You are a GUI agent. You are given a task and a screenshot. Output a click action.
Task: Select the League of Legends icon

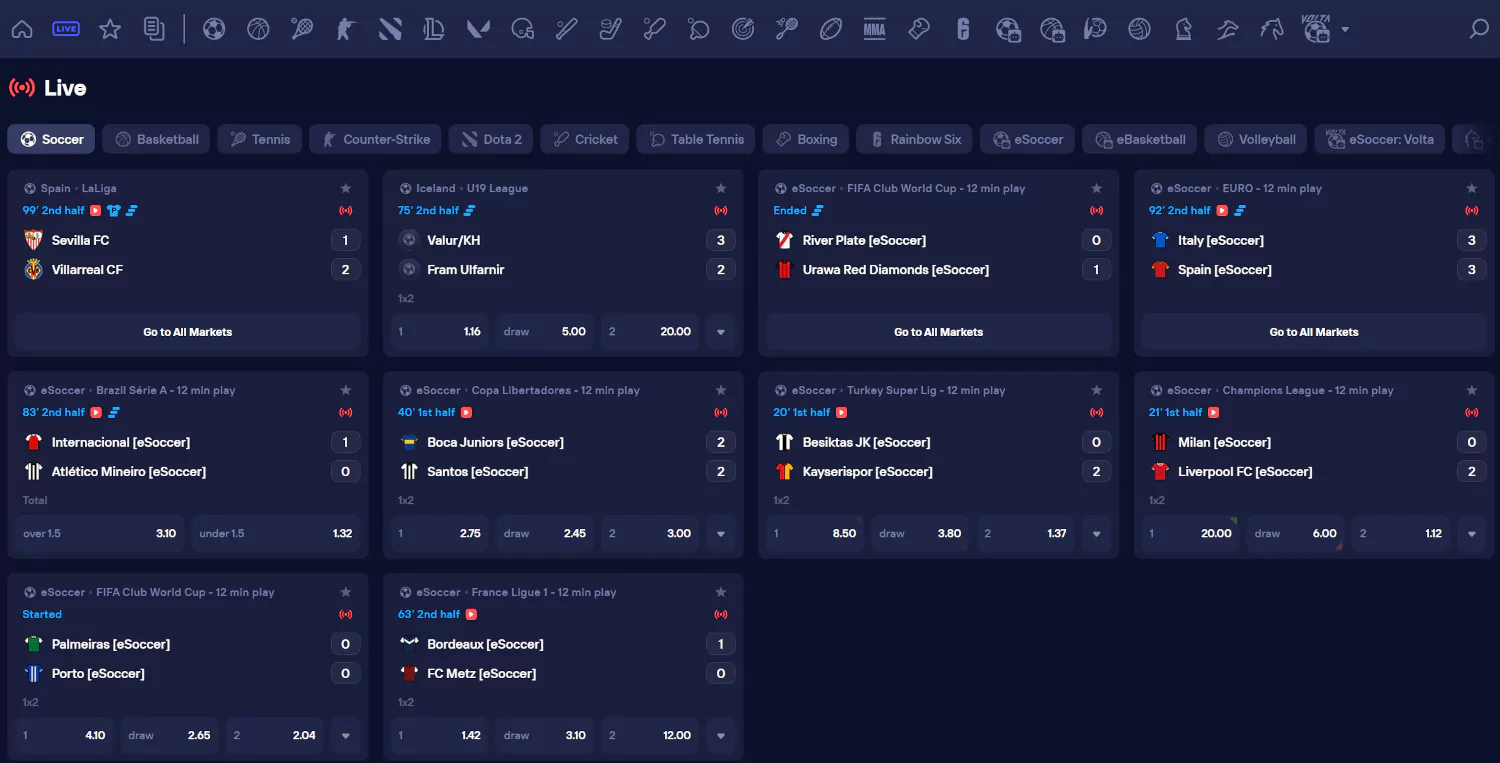pyautogui.click(x=434, y=29)
